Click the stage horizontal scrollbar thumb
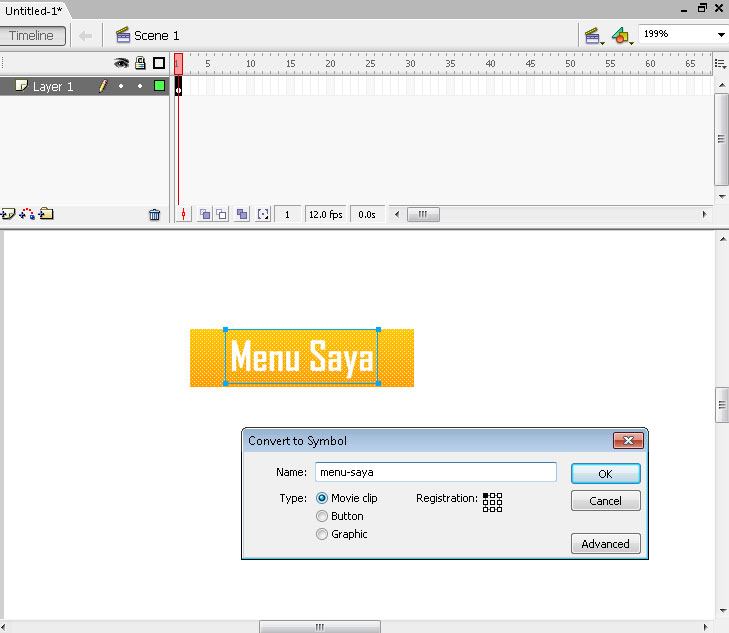The image size is (729, 633). 320,626
